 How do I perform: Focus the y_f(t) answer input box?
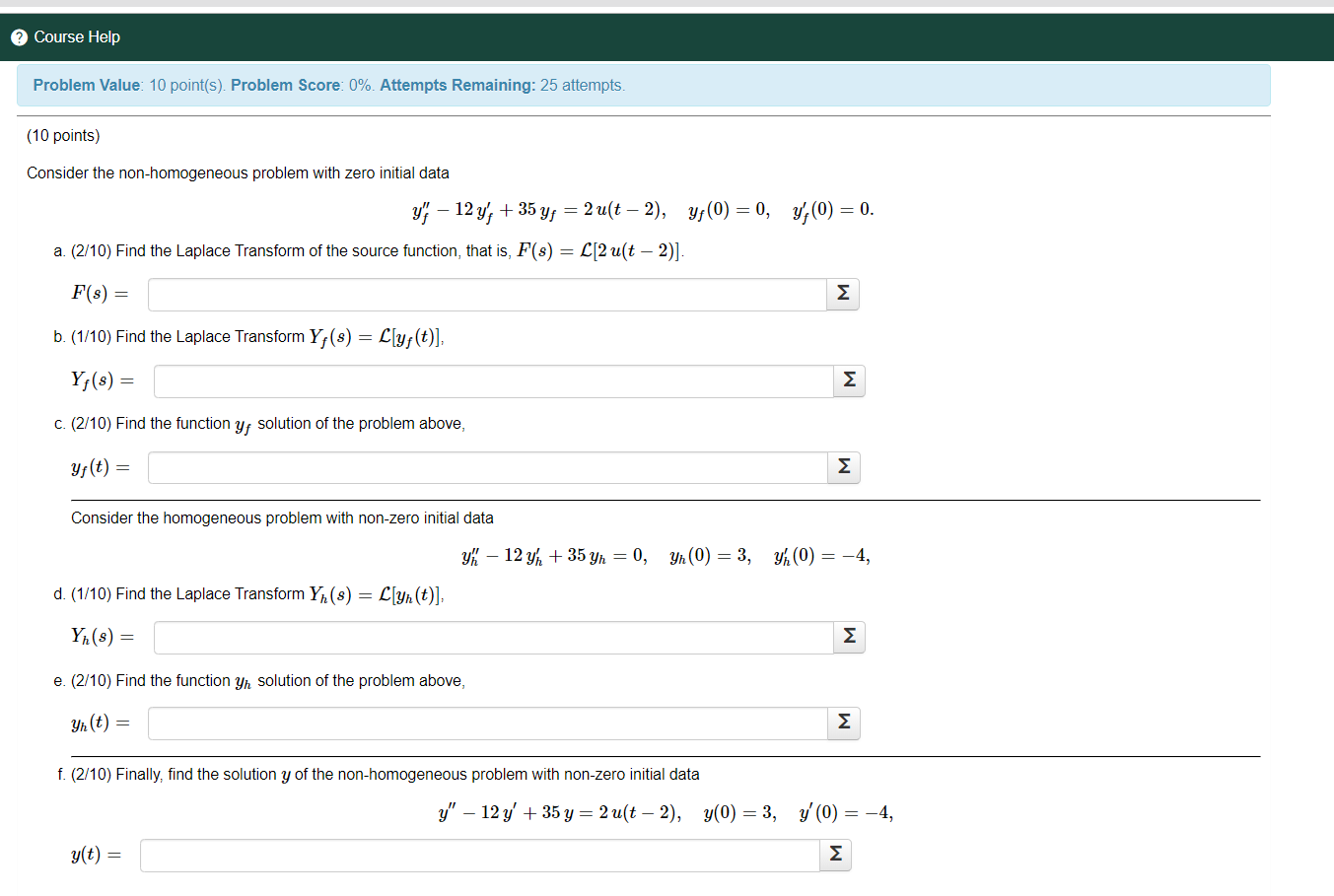[x=488, y=467]
